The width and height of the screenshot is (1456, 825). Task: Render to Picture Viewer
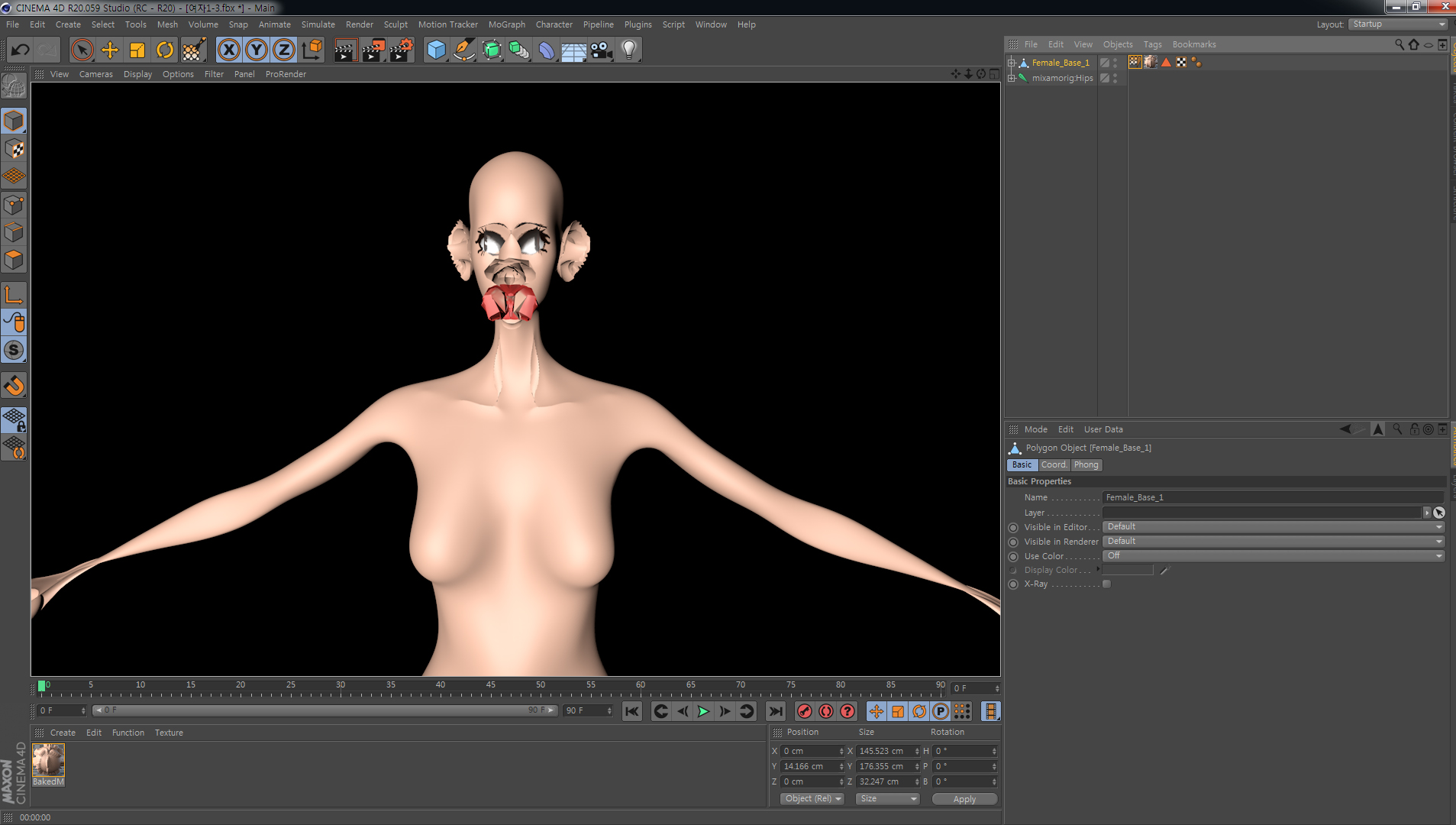[373, 50]
